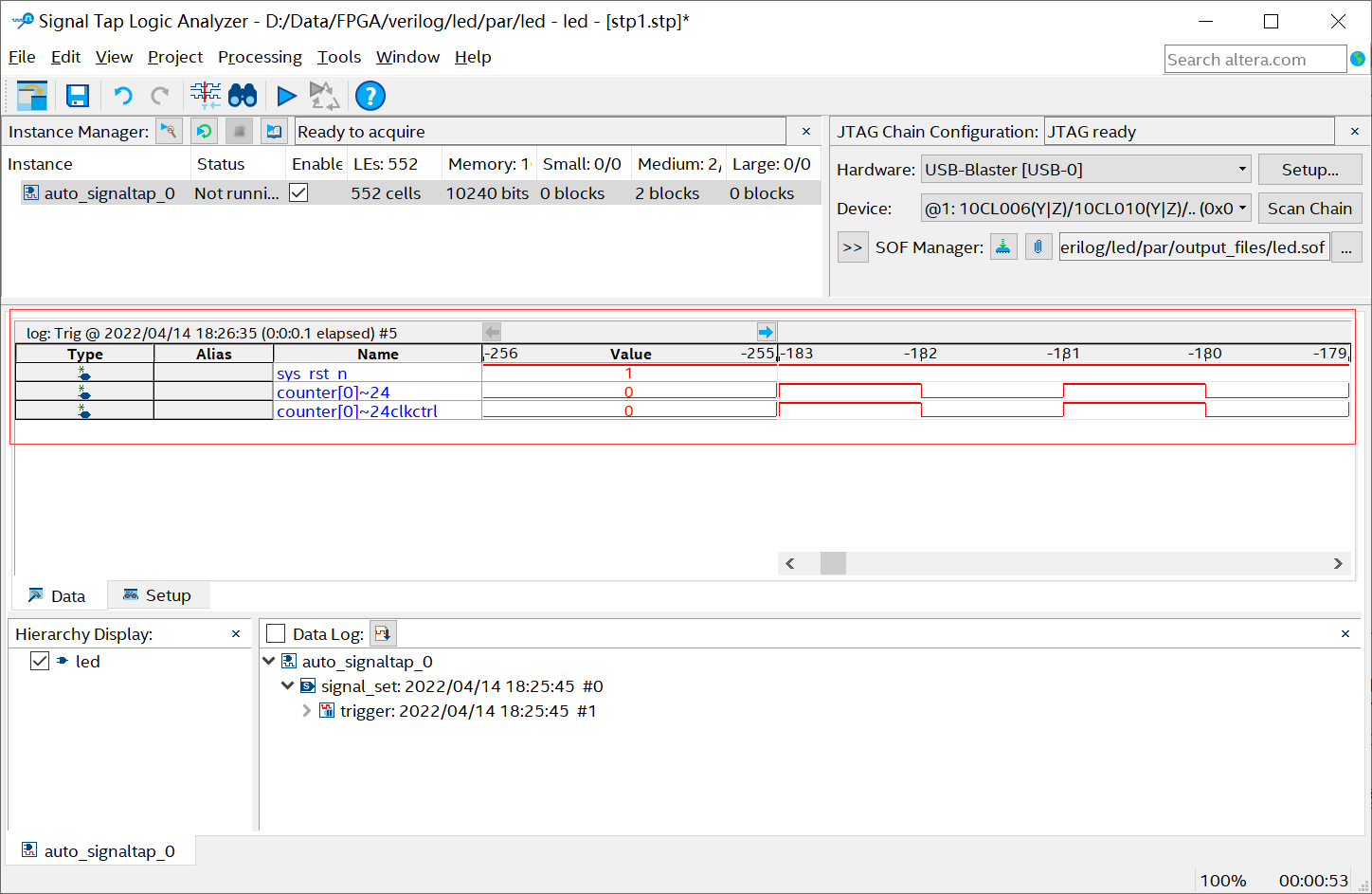Image resolution: width=1372 pixels, height=894 pixels.
Task: Undo the last action
Action: click(x=123, y=96)
